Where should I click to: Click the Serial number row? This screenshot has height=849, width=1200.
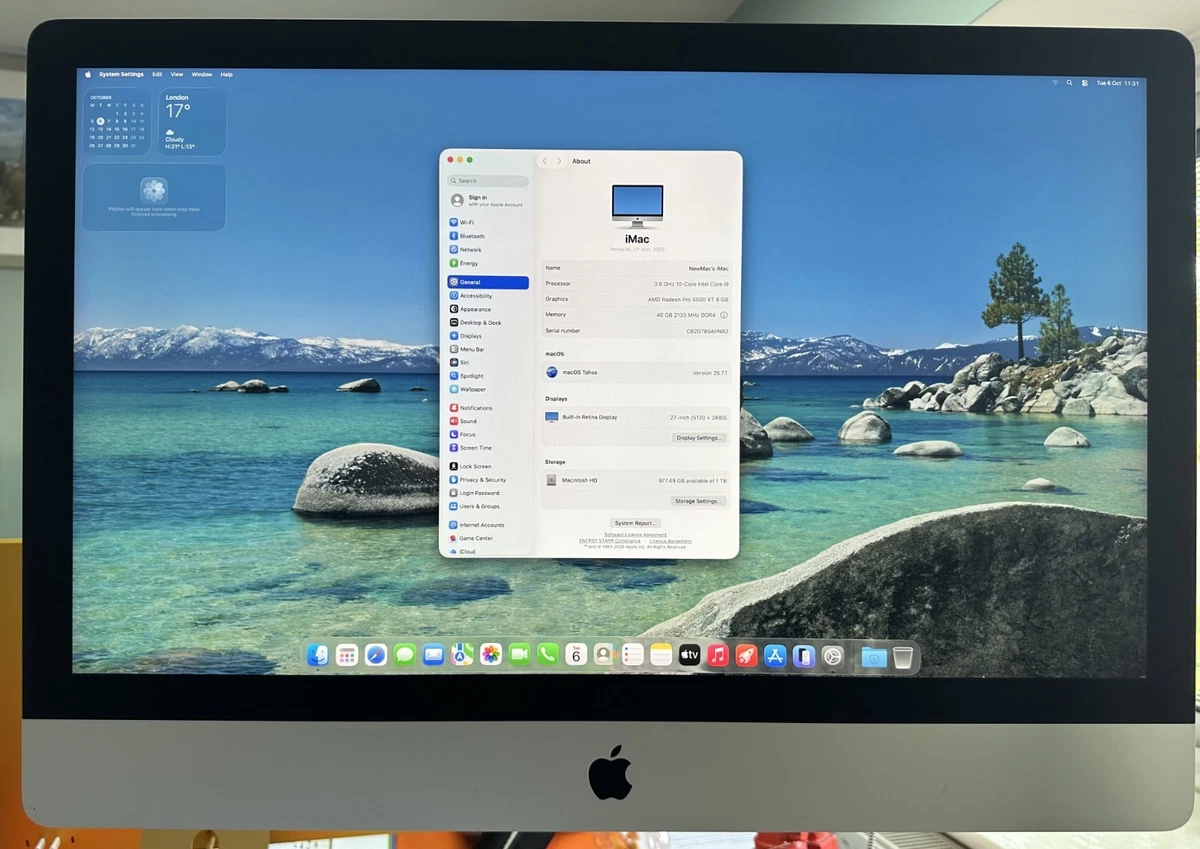coord(636,331)
